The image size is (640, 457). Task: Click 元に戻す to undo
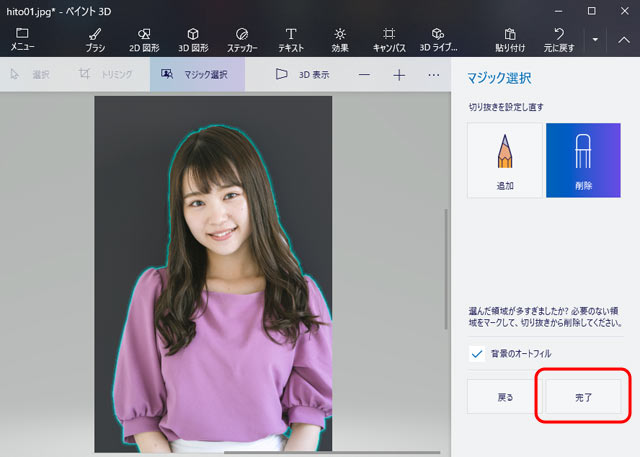[x=559, y=40]
